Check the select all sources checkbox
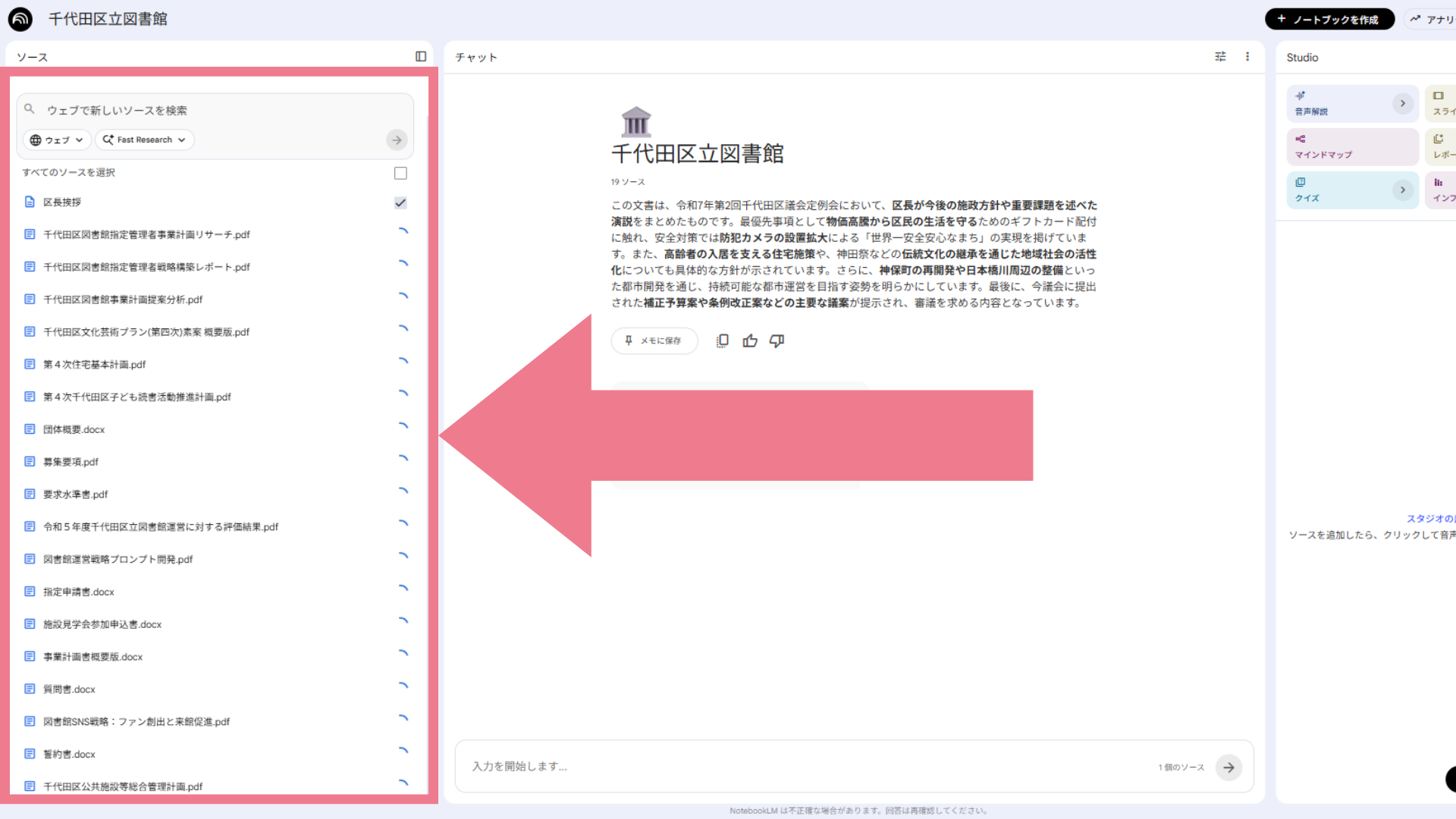Screen dimensions: 1456x819 400,173
